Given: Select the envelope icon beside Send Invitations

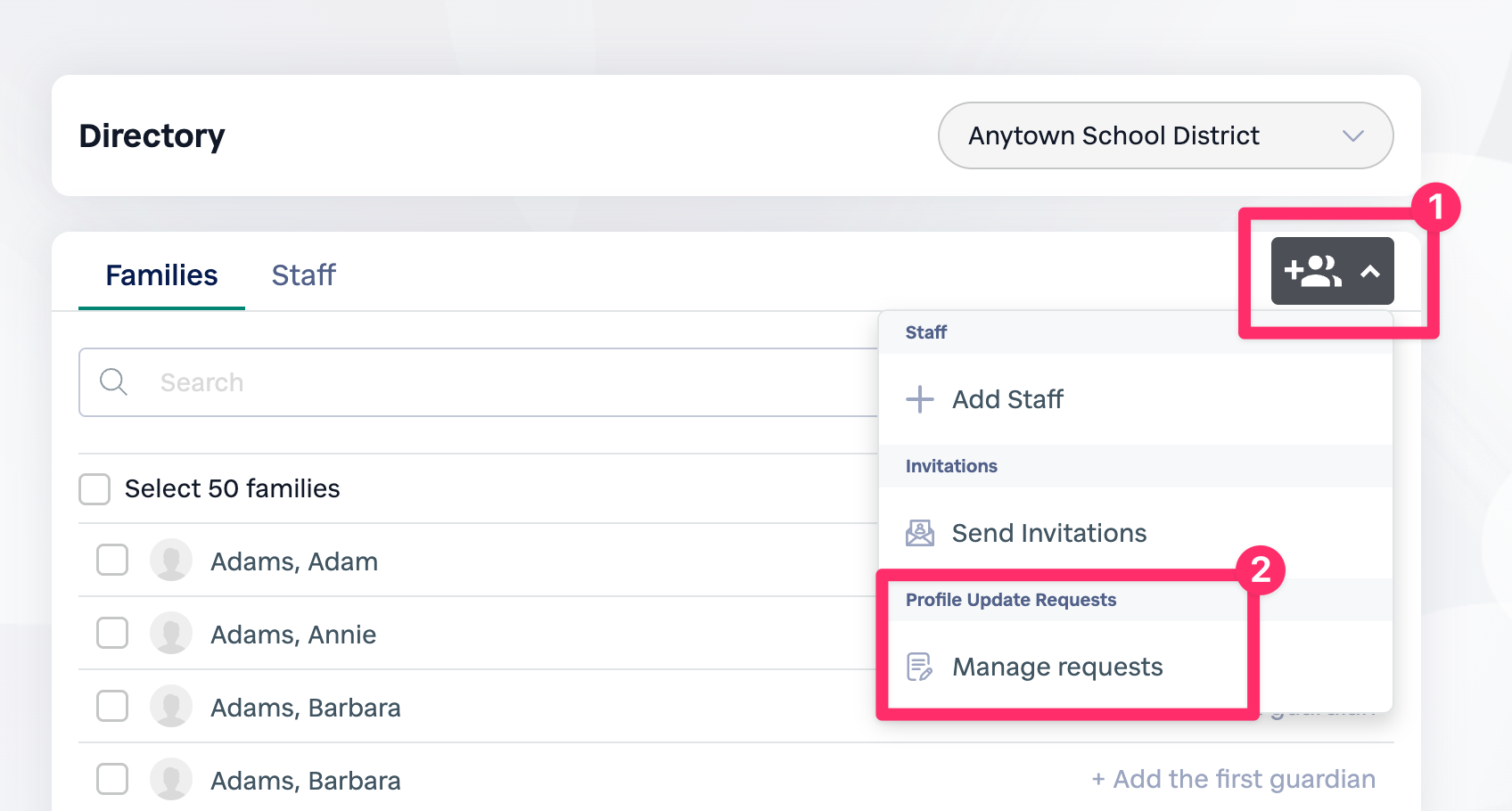Looking at the screenshot, I should [x=919, y=532].
